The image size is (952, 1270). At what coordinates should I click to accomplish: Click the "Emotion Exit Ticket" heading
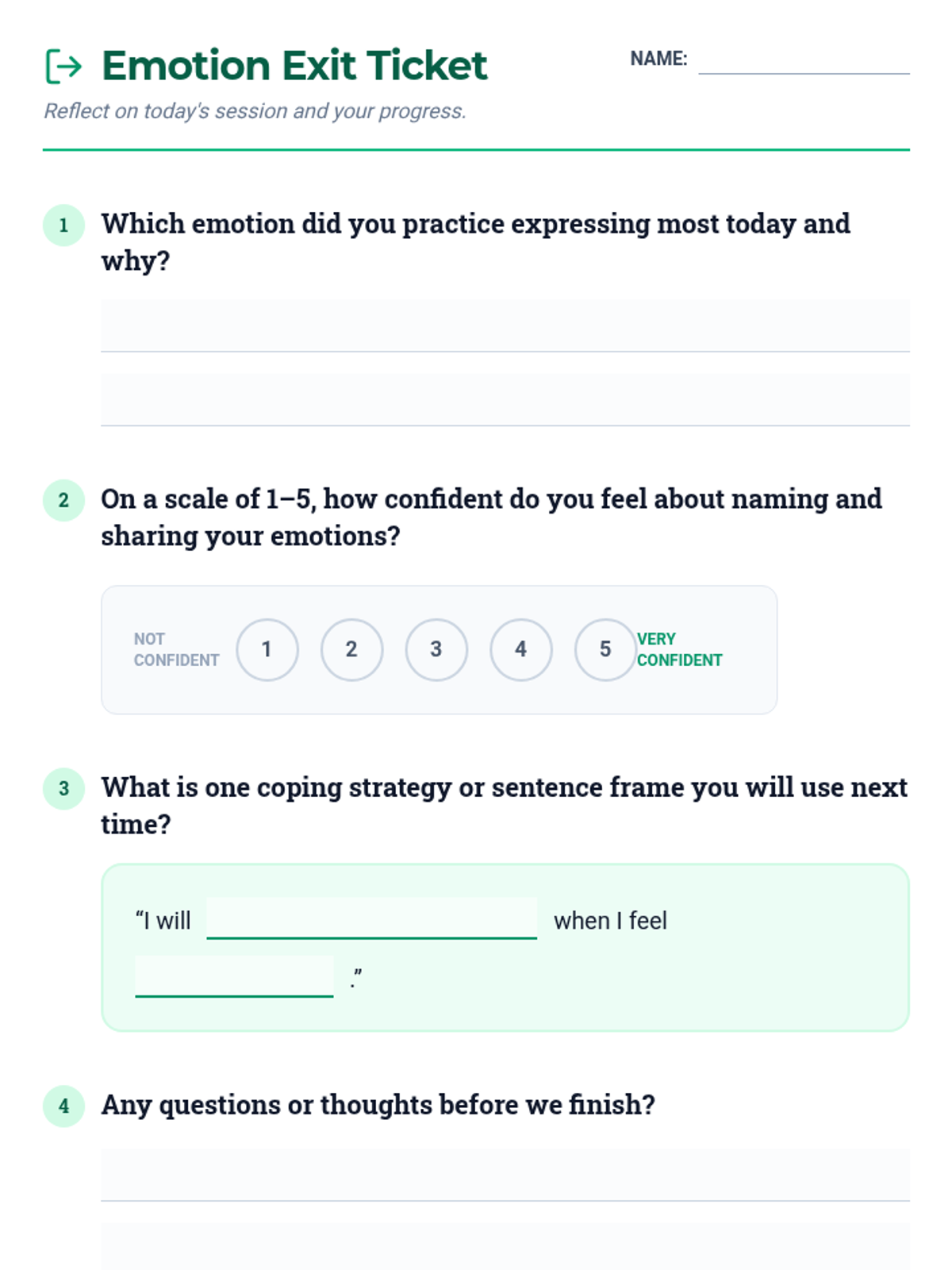(294, 66)
